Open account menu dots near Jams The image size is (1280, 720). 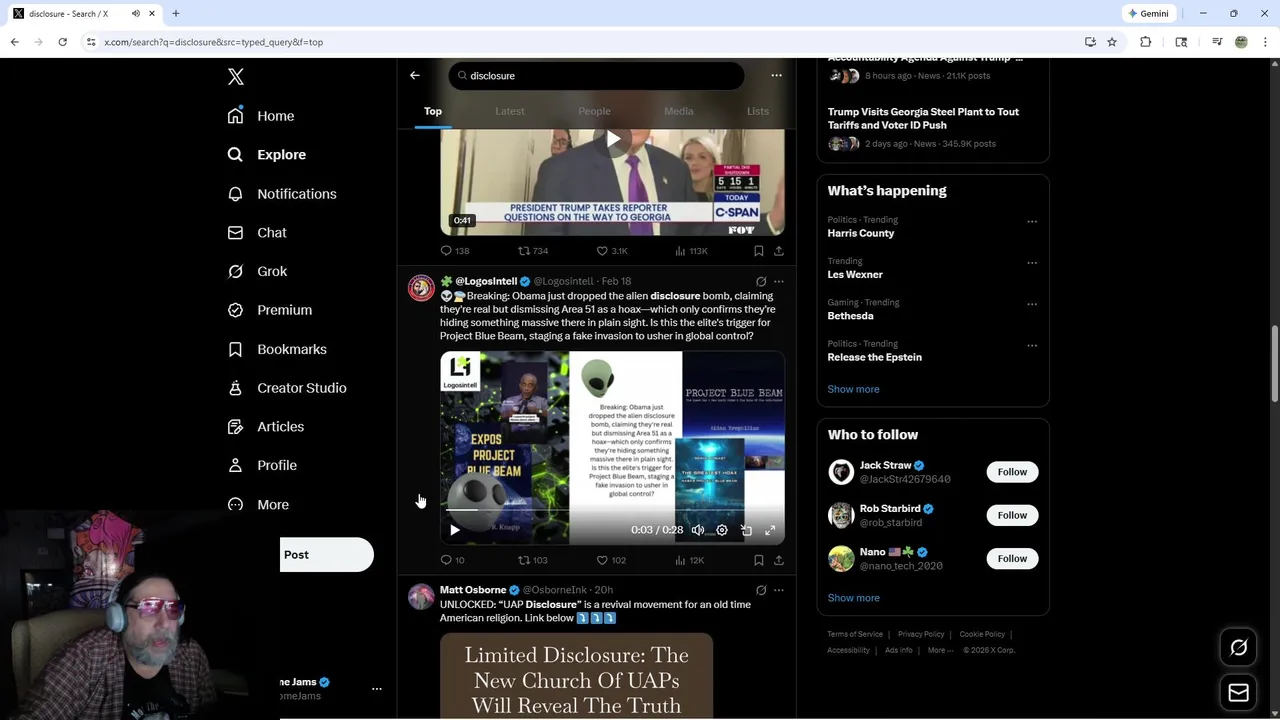click(377, 689)
